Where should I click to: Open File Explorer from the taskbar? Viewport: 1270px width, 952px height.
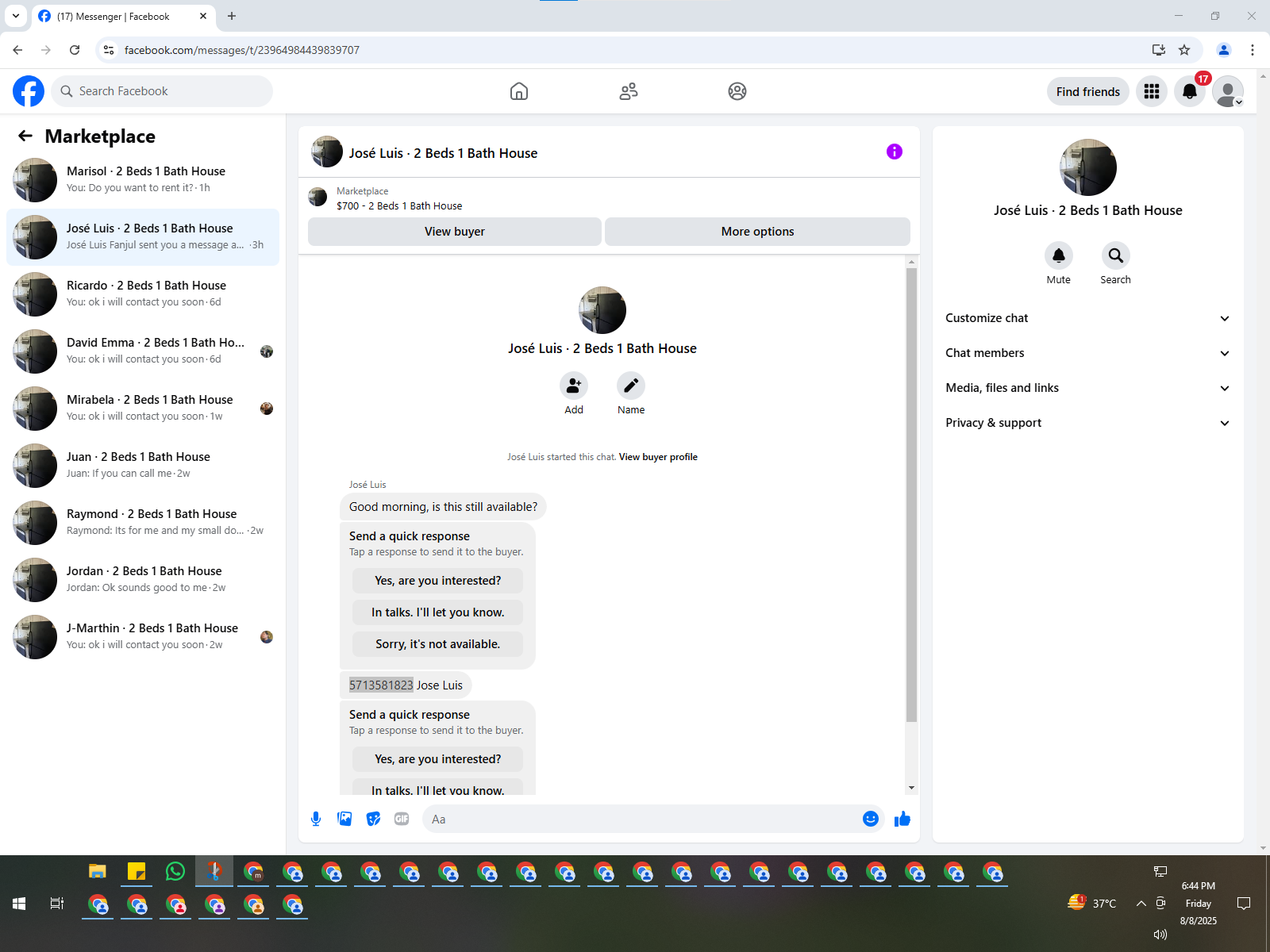(98, 871)
